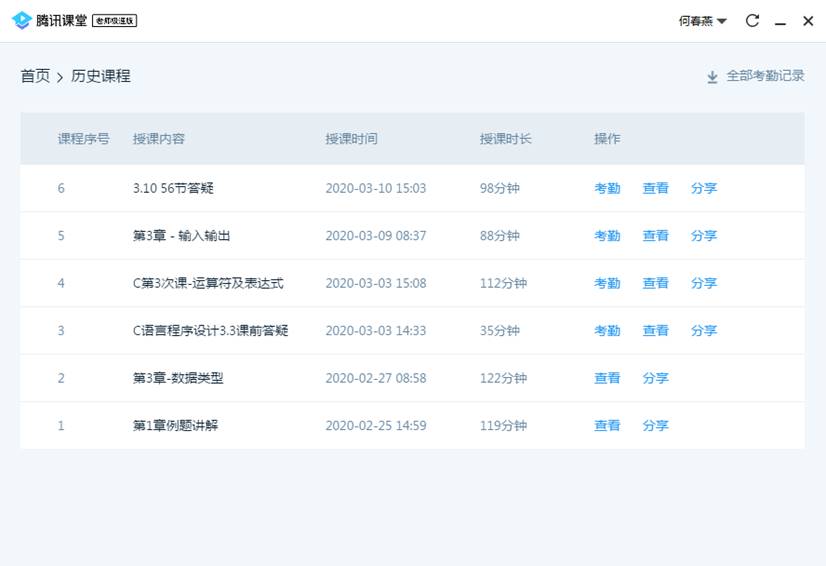Open 考勤 for C语言程序设计3.3课前答疑
Screen dimensions: 826x566
click(x=607, y=330)
